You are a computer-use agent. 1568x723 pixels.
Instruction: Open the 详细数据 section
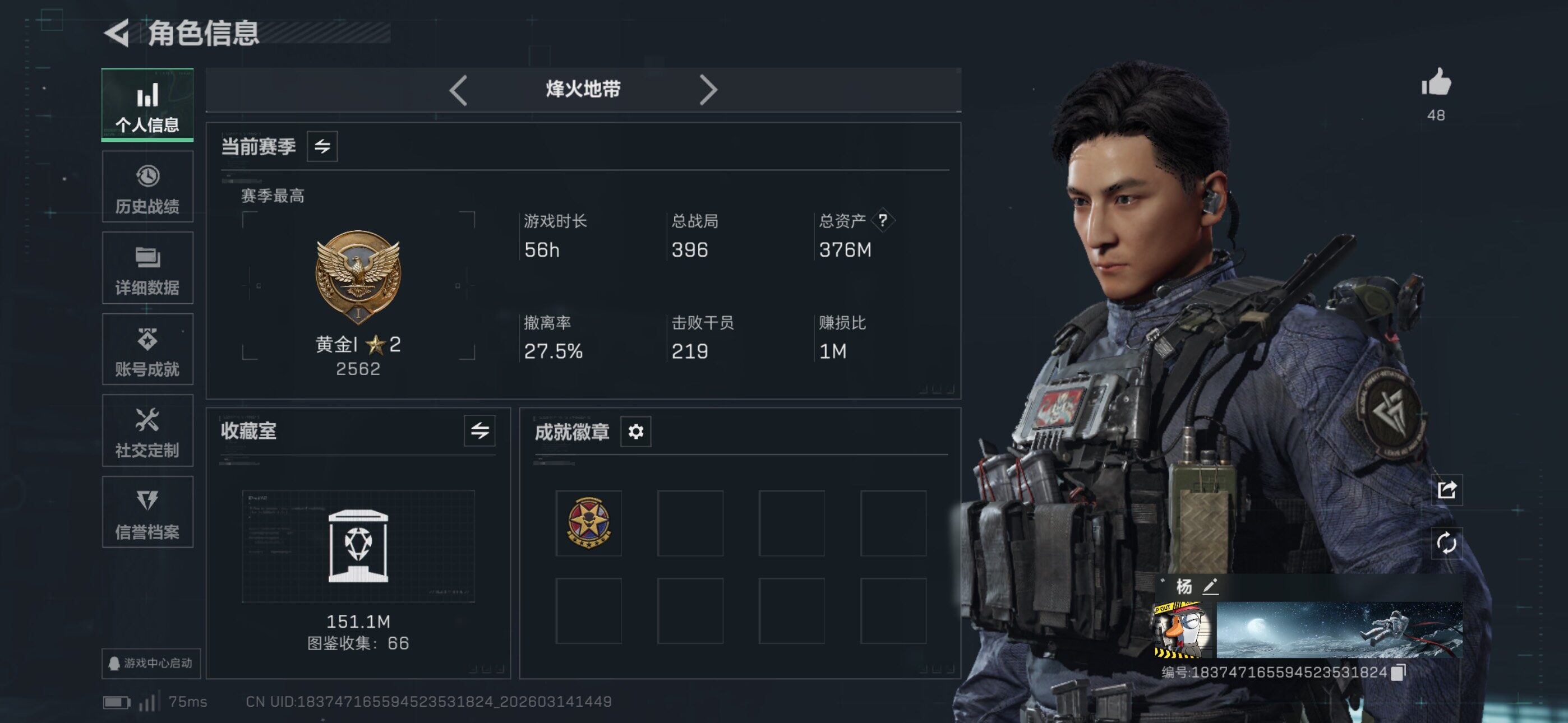(147, 268)
